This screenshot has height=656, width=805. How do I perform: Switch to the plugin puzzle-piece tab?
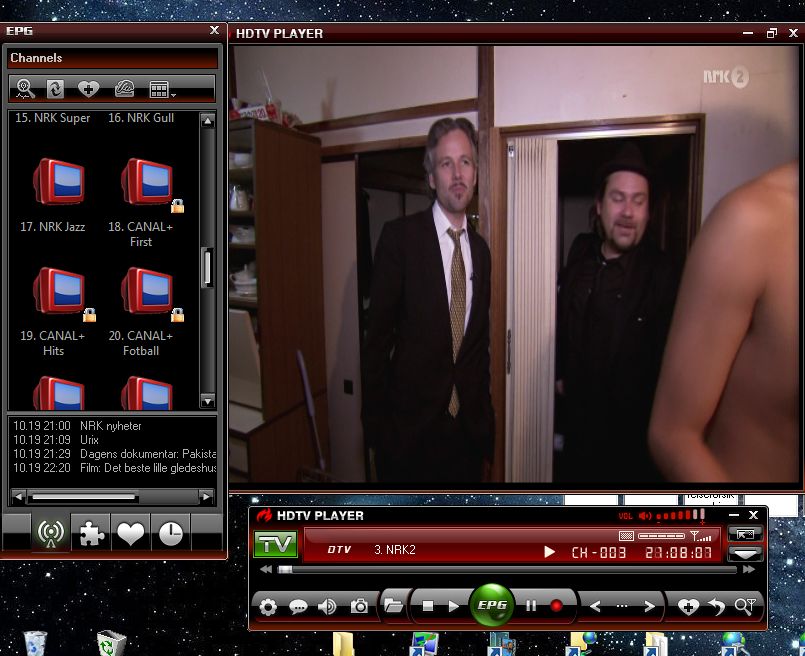91,532
